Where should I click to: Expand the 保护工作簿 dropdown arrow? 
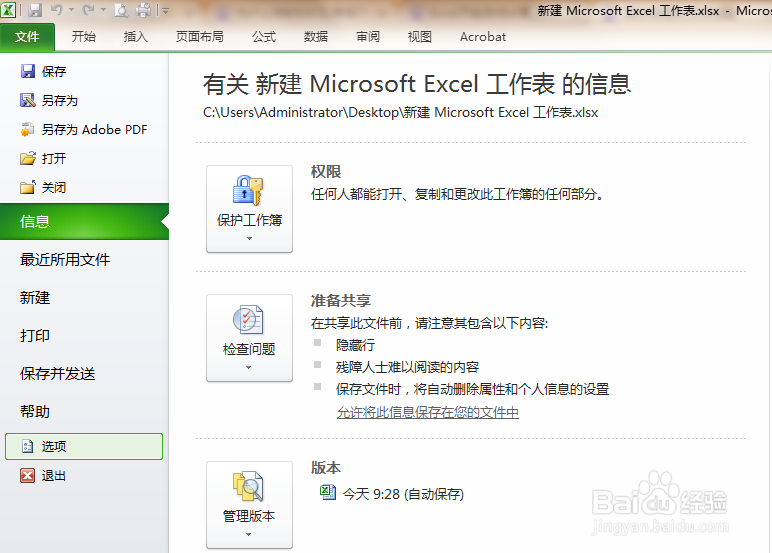tap(249, 239)
